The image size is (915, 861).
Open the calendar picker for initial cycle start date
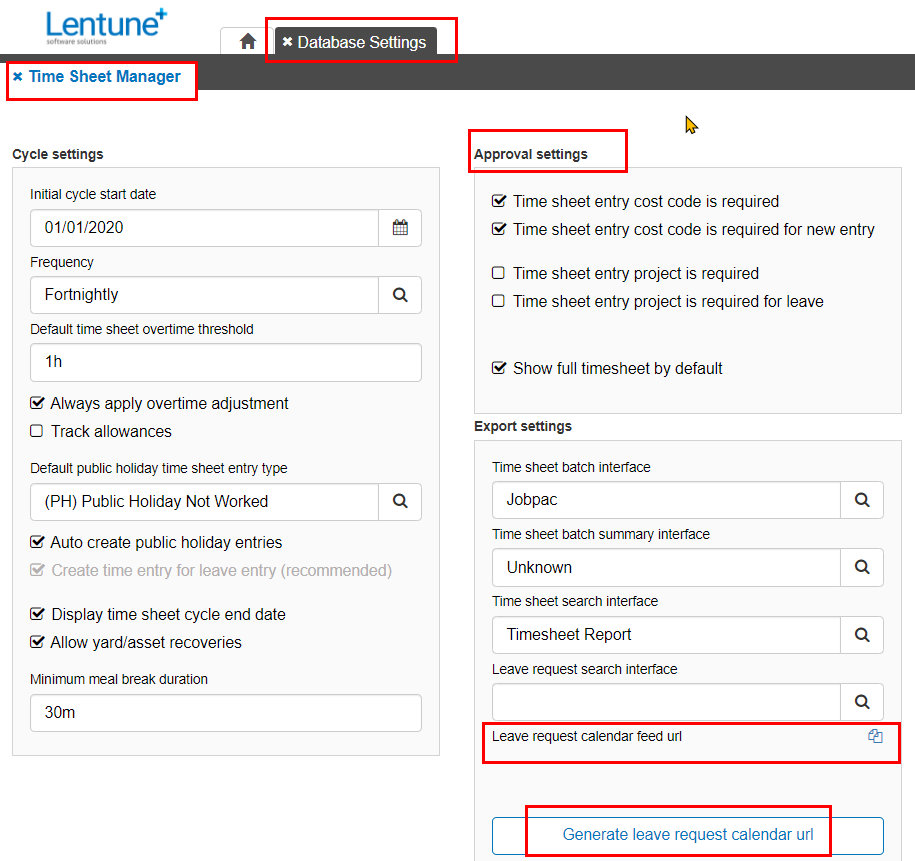(400, 228)
